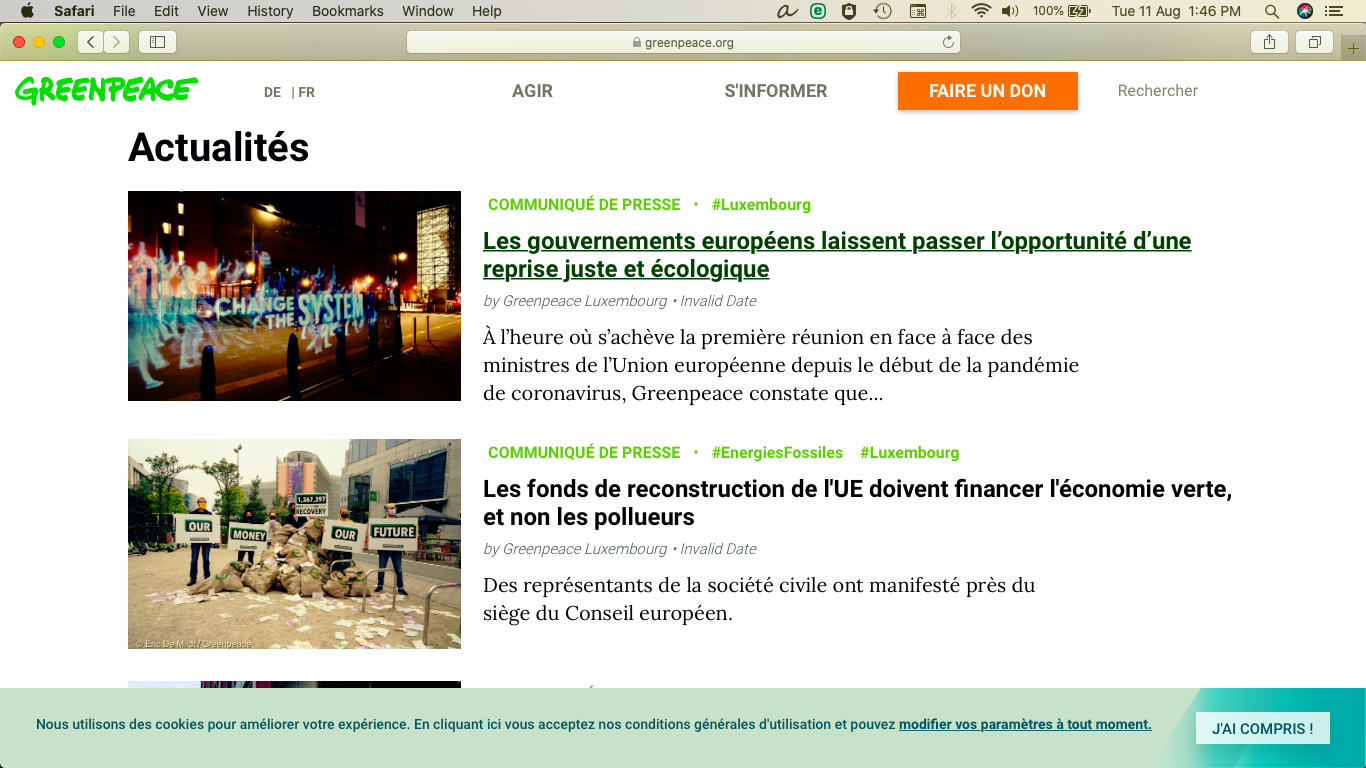Click the #EnergiesFossiles tag

[x=777, y=453]
